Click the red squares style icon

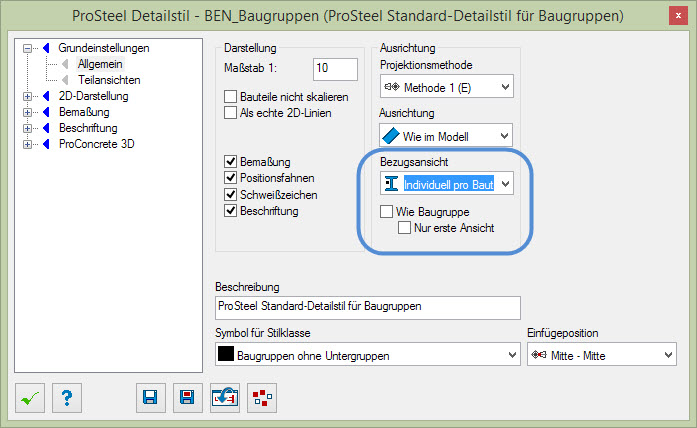(262, 398)
